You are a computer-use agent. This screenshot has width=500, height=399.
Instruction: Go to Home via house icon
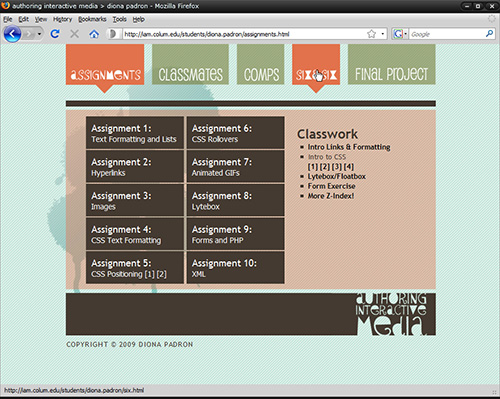tap(94, 34)
